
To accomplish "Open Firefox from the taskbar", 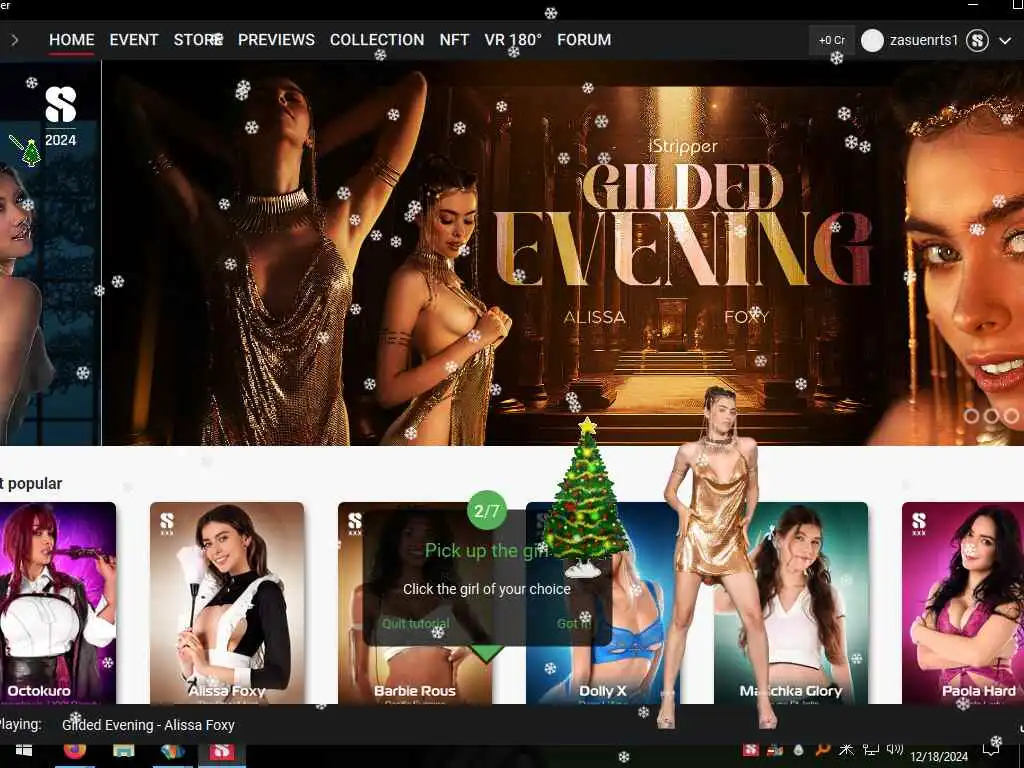I will pyautogui.click(x=74, y=750).
